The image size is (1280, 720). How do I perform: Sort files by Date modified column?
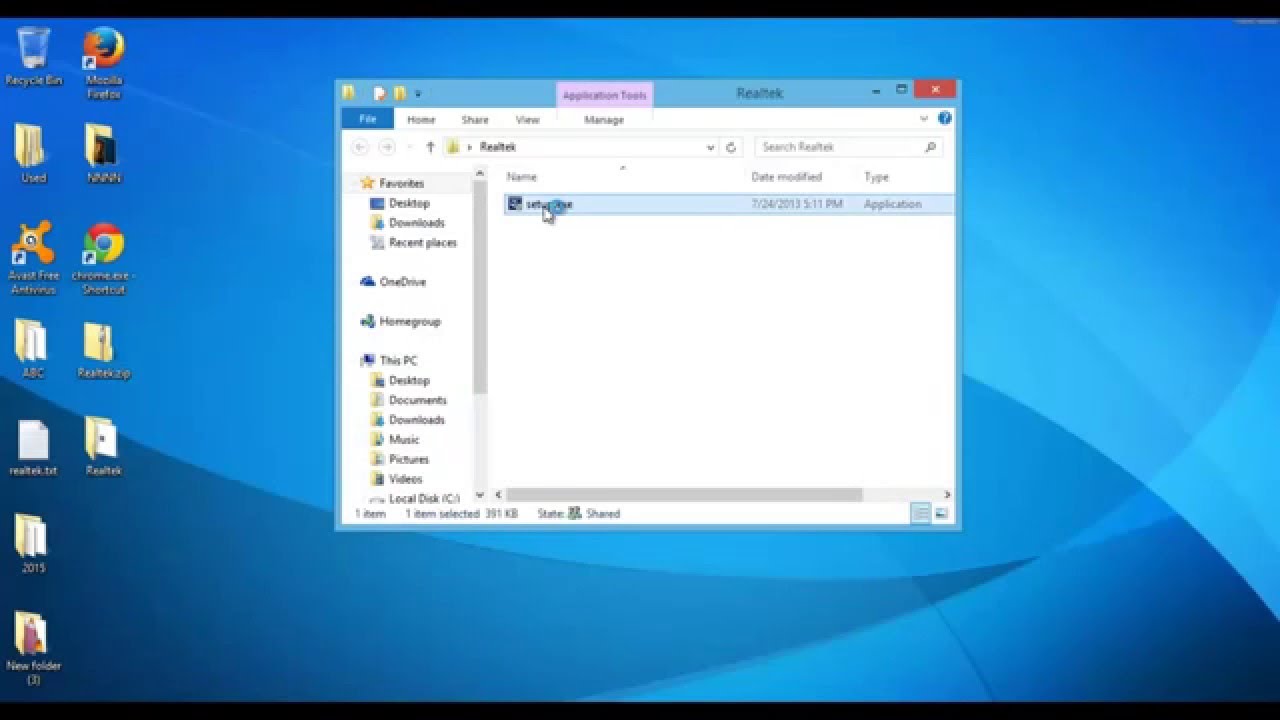(786, 177)
